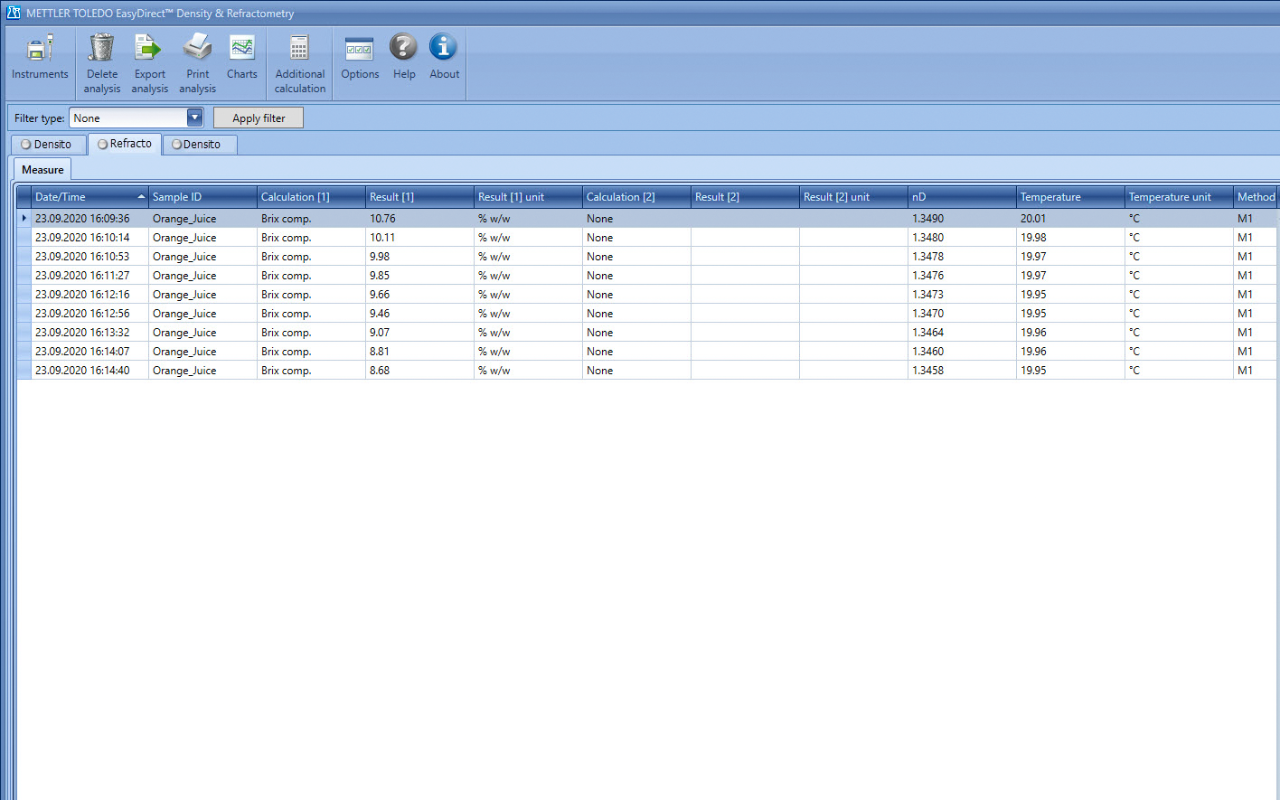Click the nD column header
This screenshot has width=1280, height=800.
click(x=962, y=197)
